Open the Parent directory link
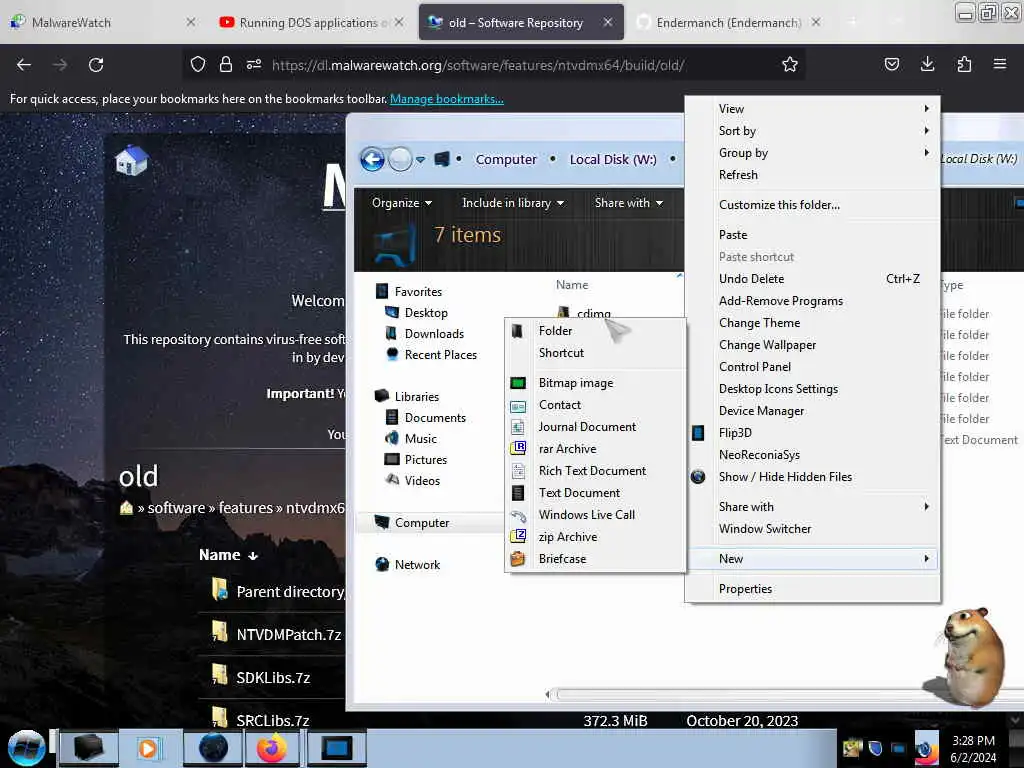Viewport: 1024px width, 768px height. click(291, 592)
